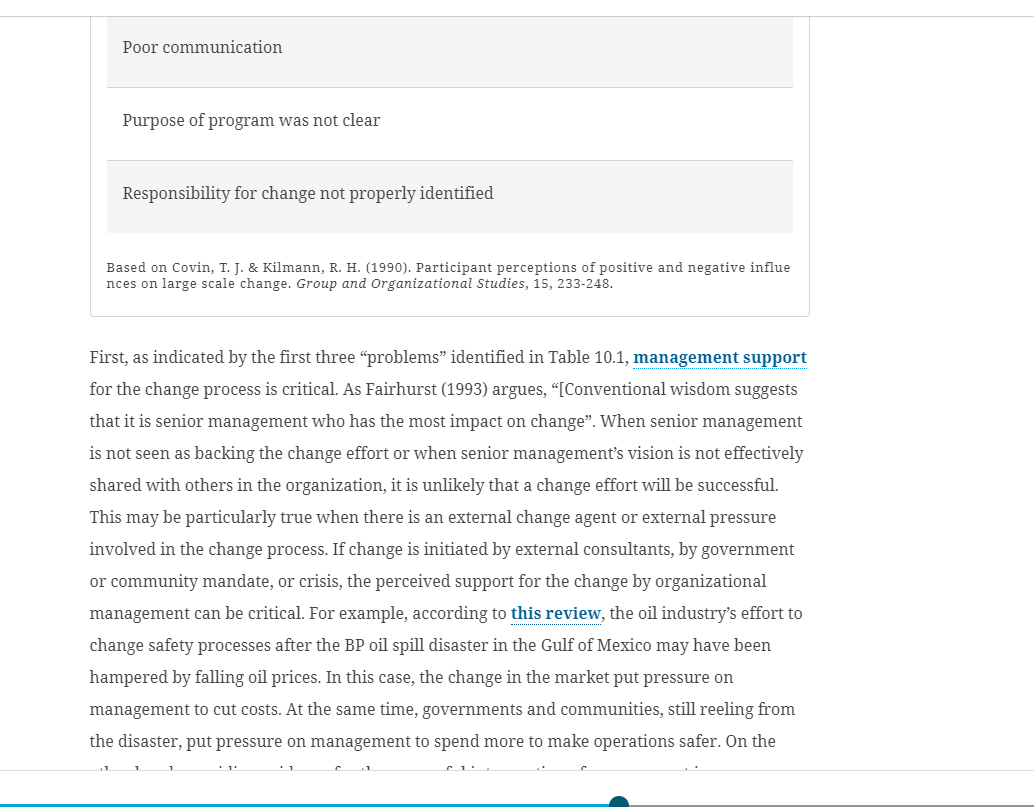
Task: Select the Poor communication table row
Action: [450, 51]
